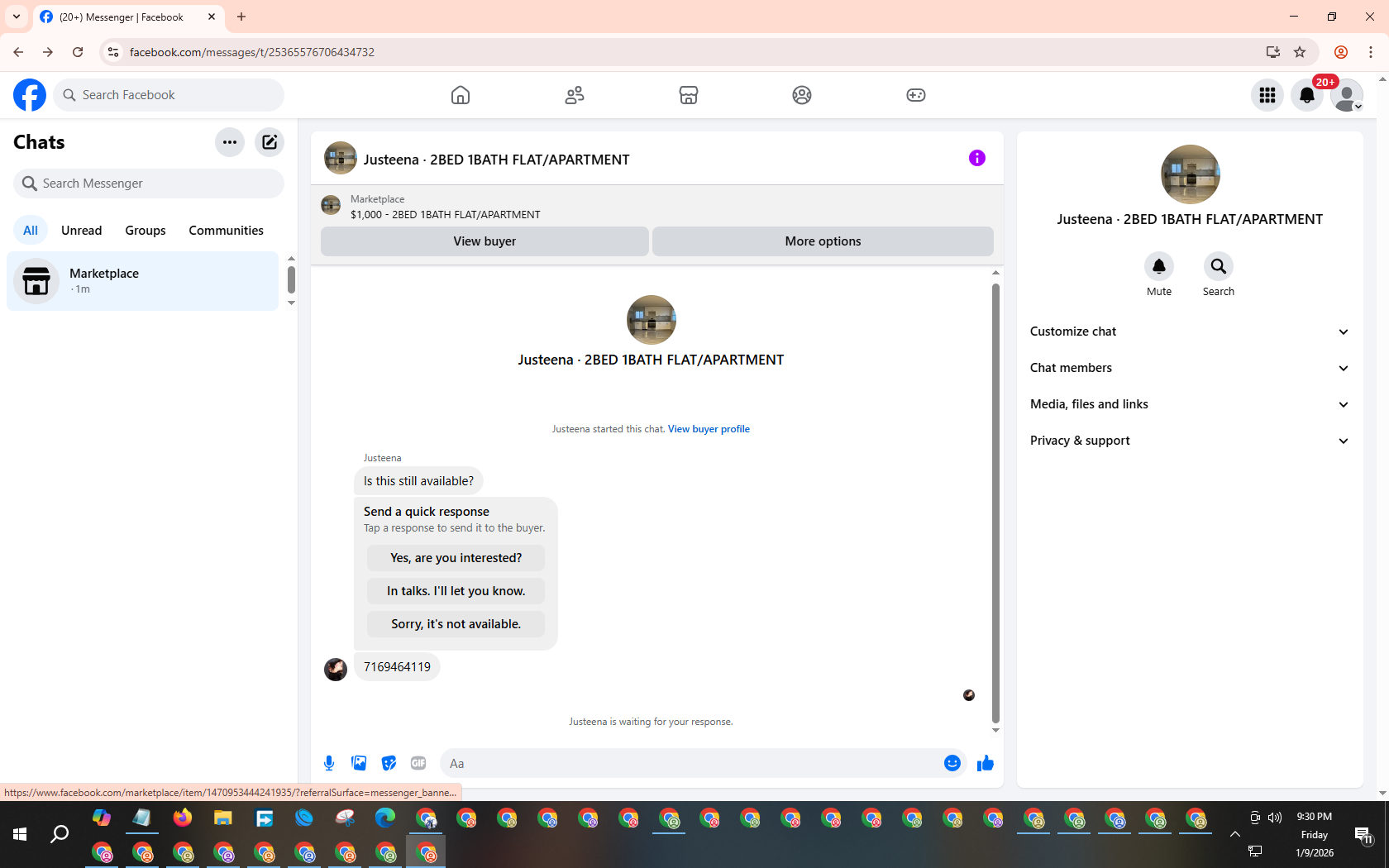Image resolution: width=1389 pixels, height=868 pixels.
Task: Record a voice clip with the microphone icon
Action: click(x=329, y=763)
